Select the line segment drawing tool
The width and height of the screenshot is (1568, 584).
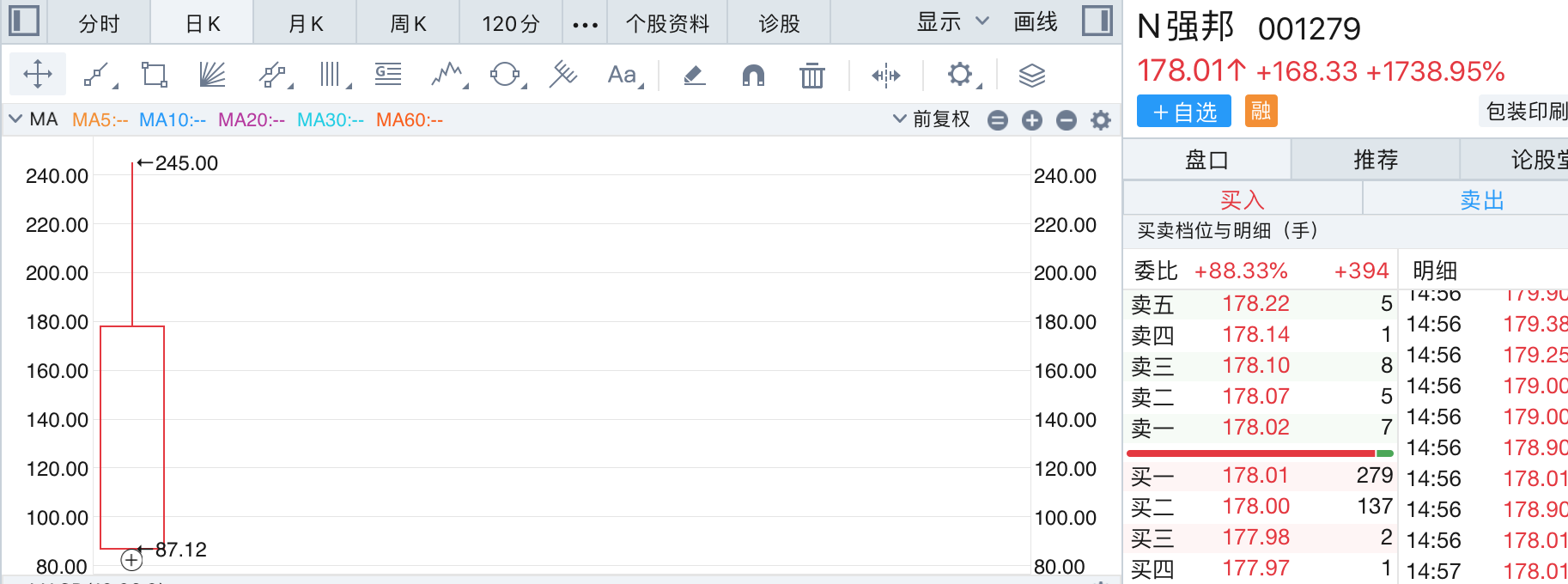click(97, 76)
